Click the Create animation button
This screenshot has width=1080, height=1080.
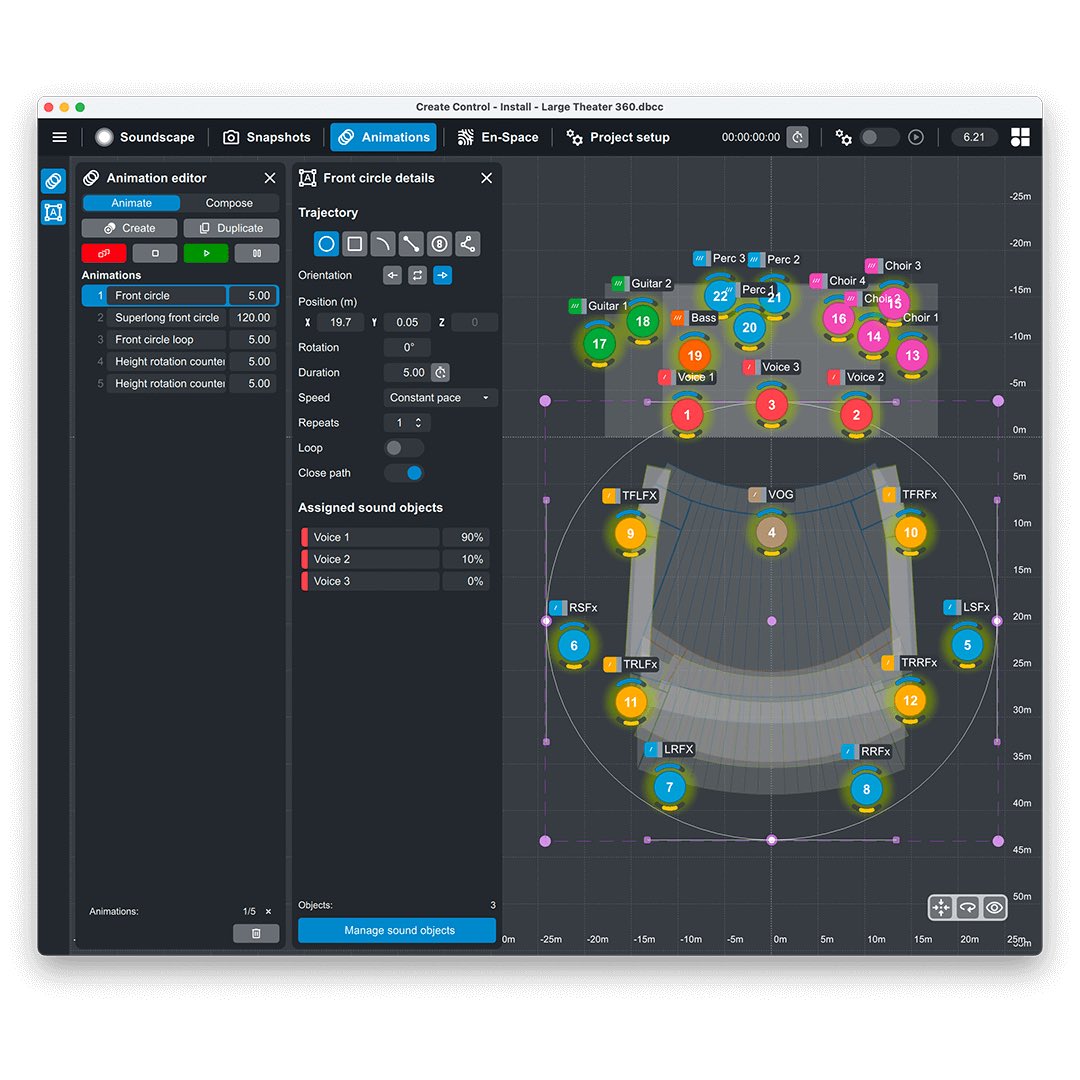point(129,229)
